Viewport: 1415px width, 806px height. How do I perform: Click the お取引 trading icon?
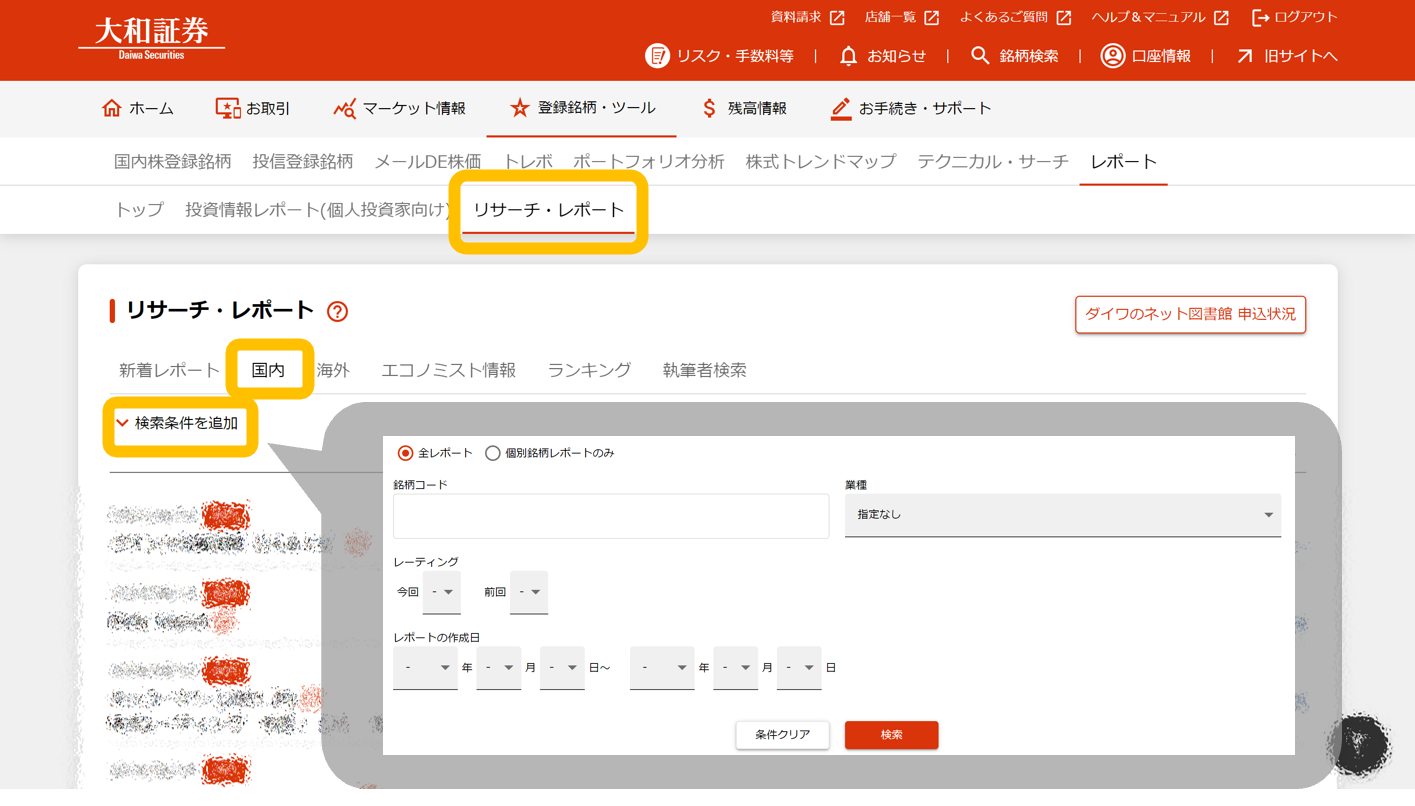tap(228, 108)
